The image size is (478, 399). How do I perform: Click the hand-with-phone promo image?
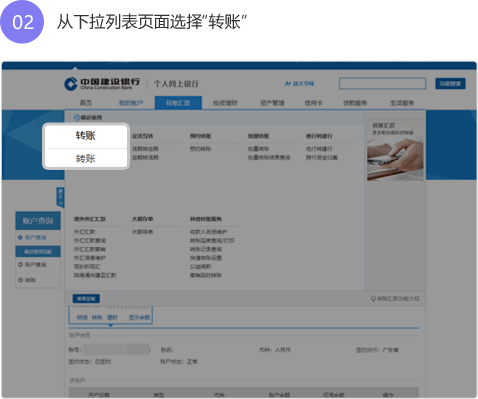coord(395,159)
